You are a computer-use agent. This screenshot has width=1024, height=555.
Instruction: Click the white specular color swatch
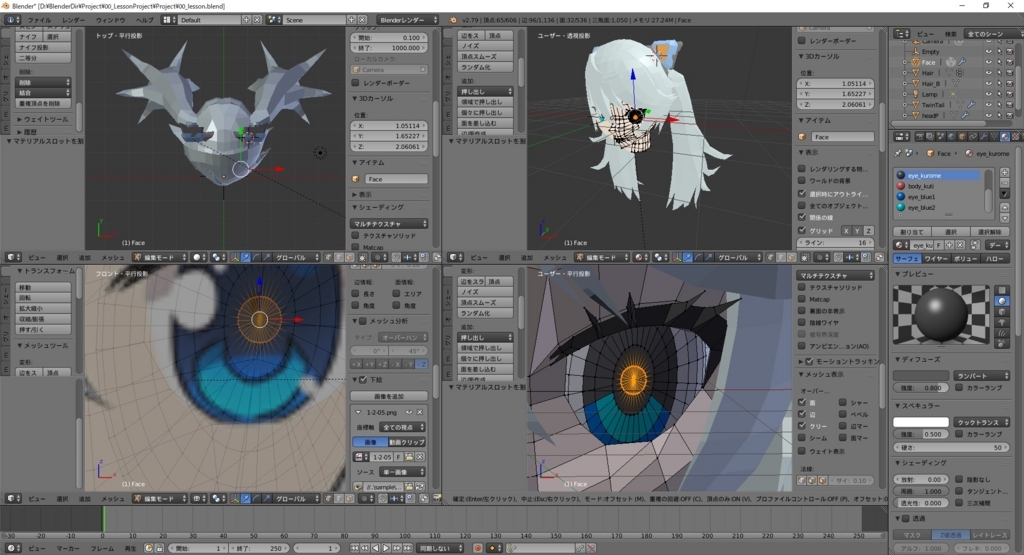(921, 422)
